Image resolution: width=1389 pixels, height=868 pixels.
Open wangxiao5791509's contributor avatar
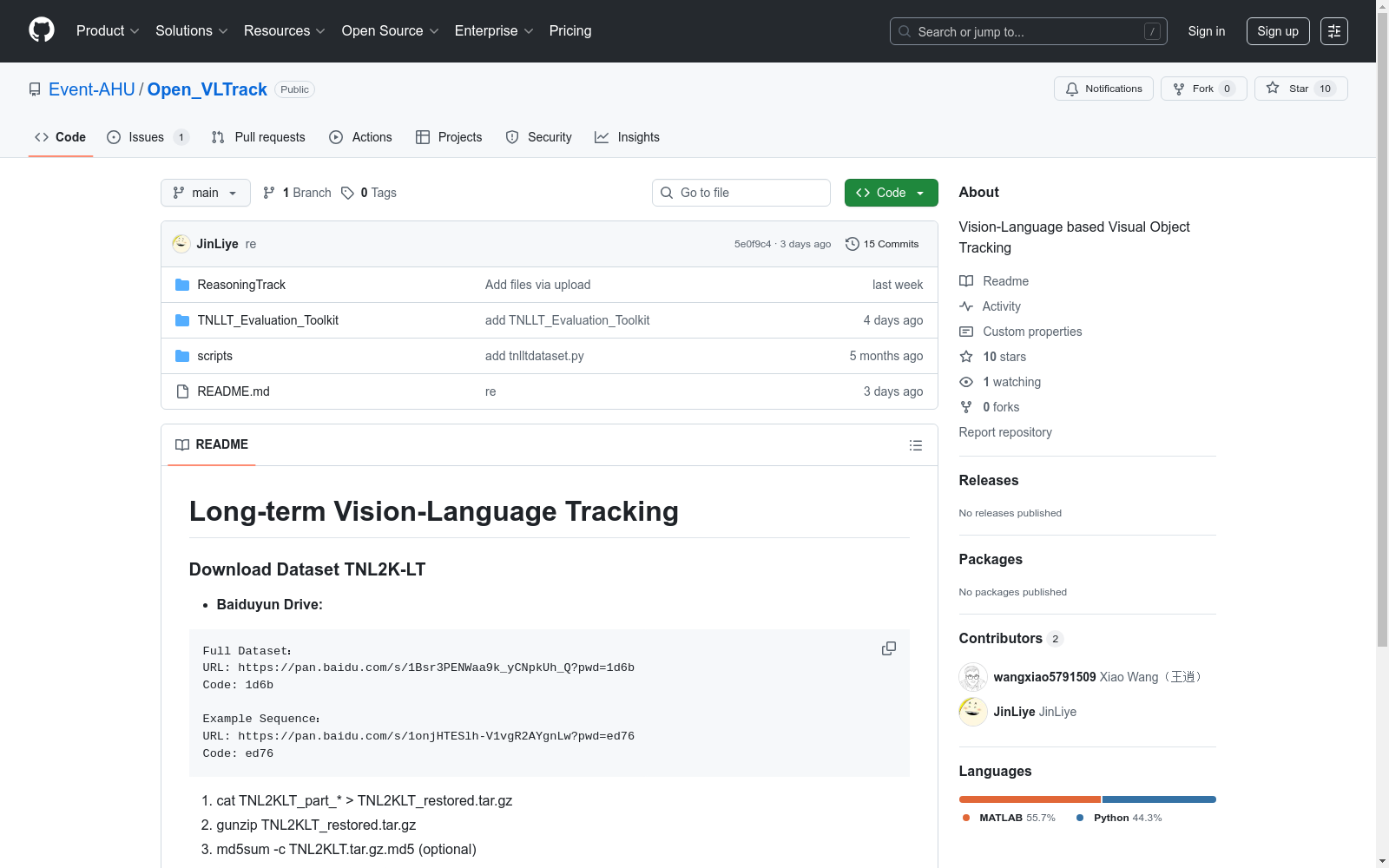click(x=973, y=677)
